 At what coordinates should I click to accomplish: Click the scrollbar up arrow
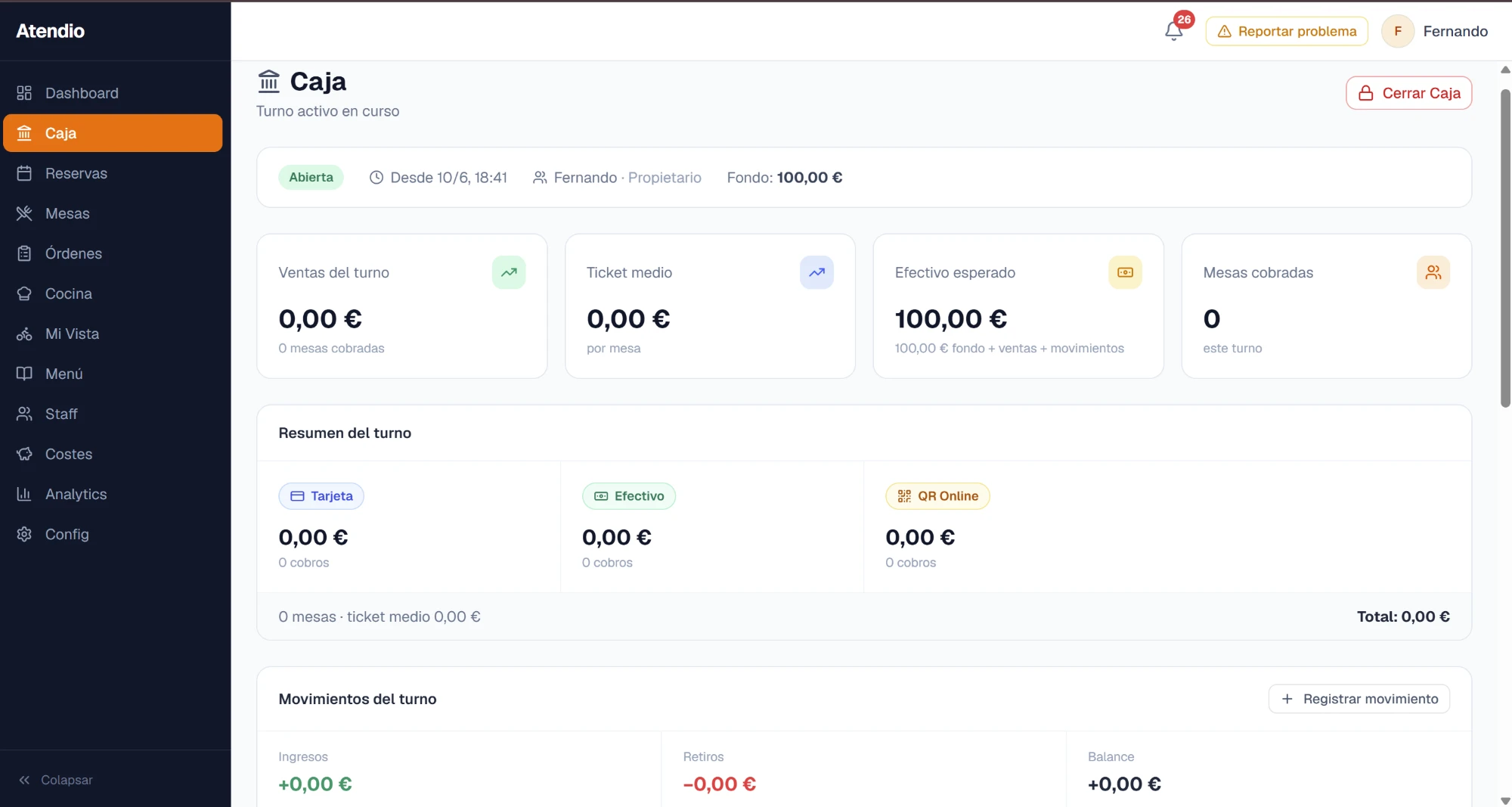point(1505,70)
